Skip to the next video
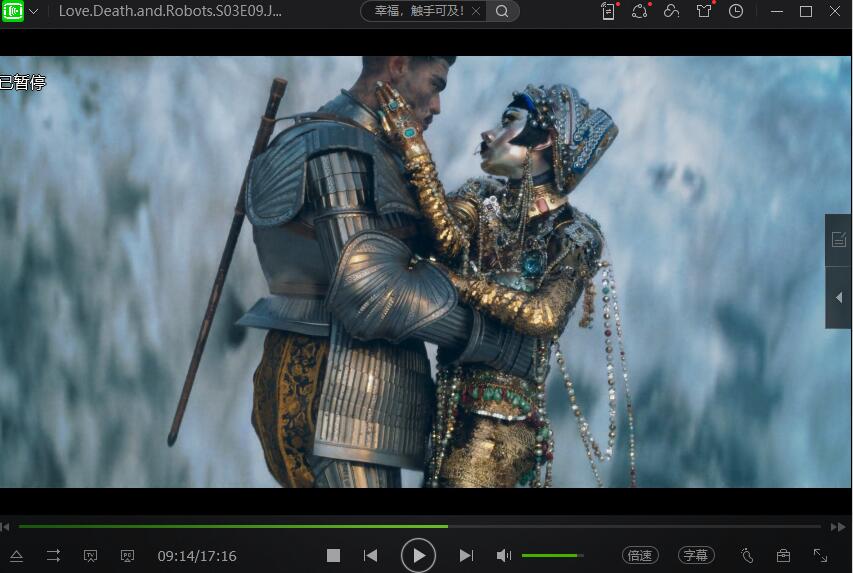Screen dimensions: 853x573 coord(466,555)
